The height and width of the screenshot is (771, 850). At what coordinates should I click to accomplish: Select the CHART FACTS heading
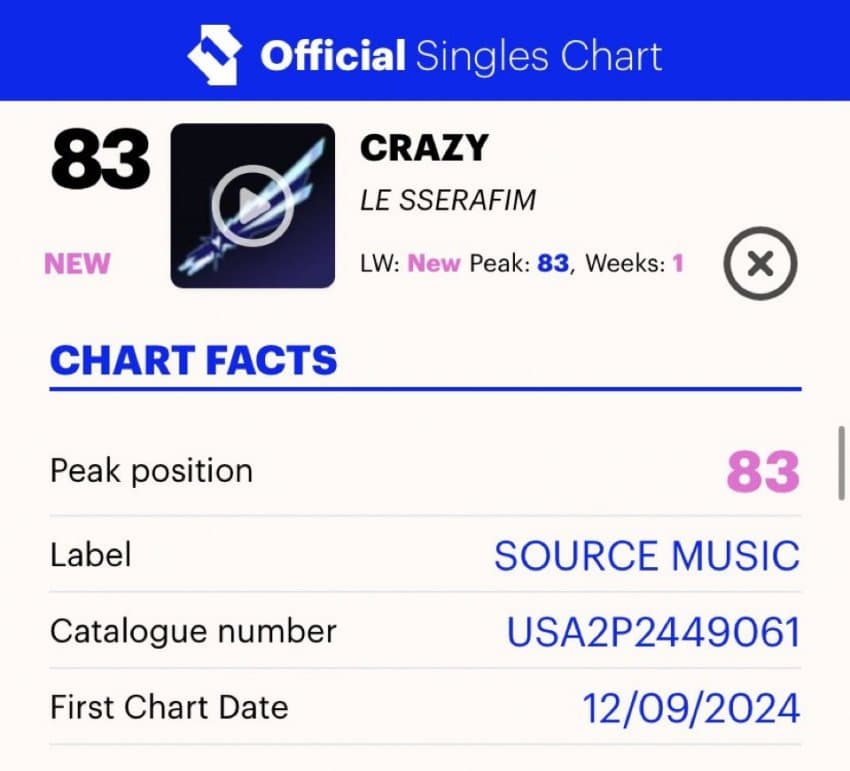point(194,360)
